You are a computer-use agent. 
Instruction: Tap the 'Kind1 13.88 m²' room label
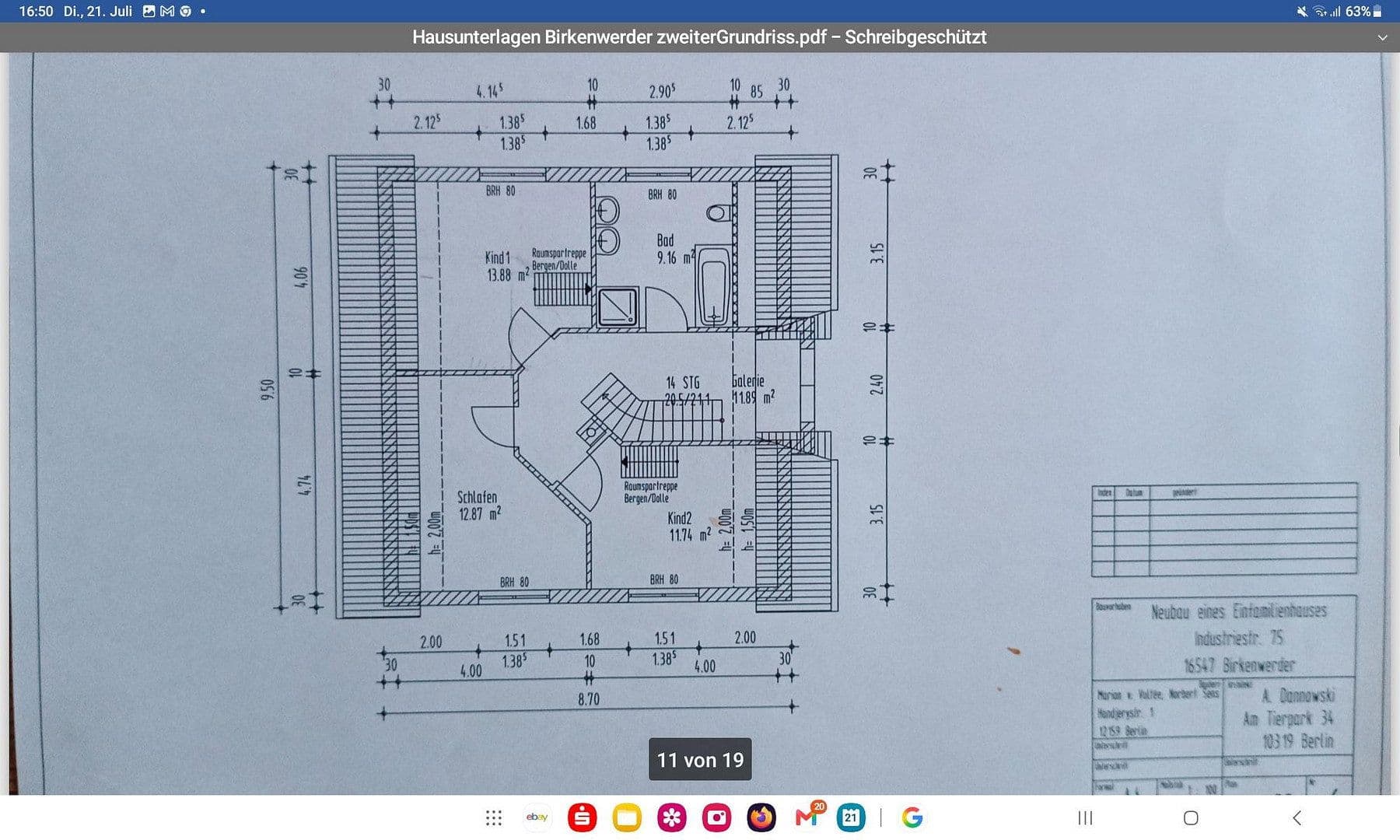[506, 266]
